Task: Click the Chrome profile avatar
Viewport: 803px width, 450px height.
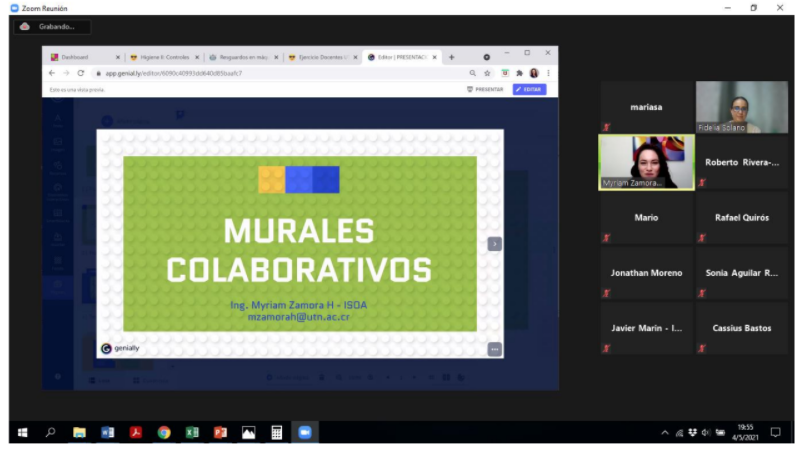Action: tap(534, 73)
